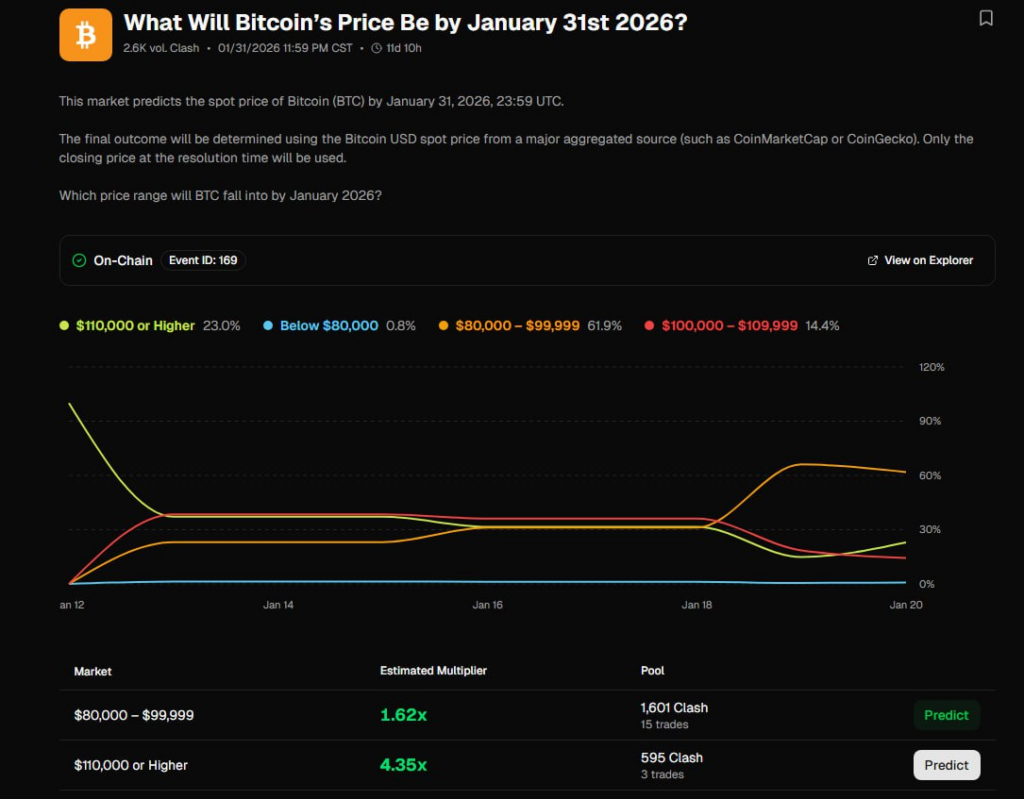Click the green On-Chain checkmark icon

click(79, 260)
